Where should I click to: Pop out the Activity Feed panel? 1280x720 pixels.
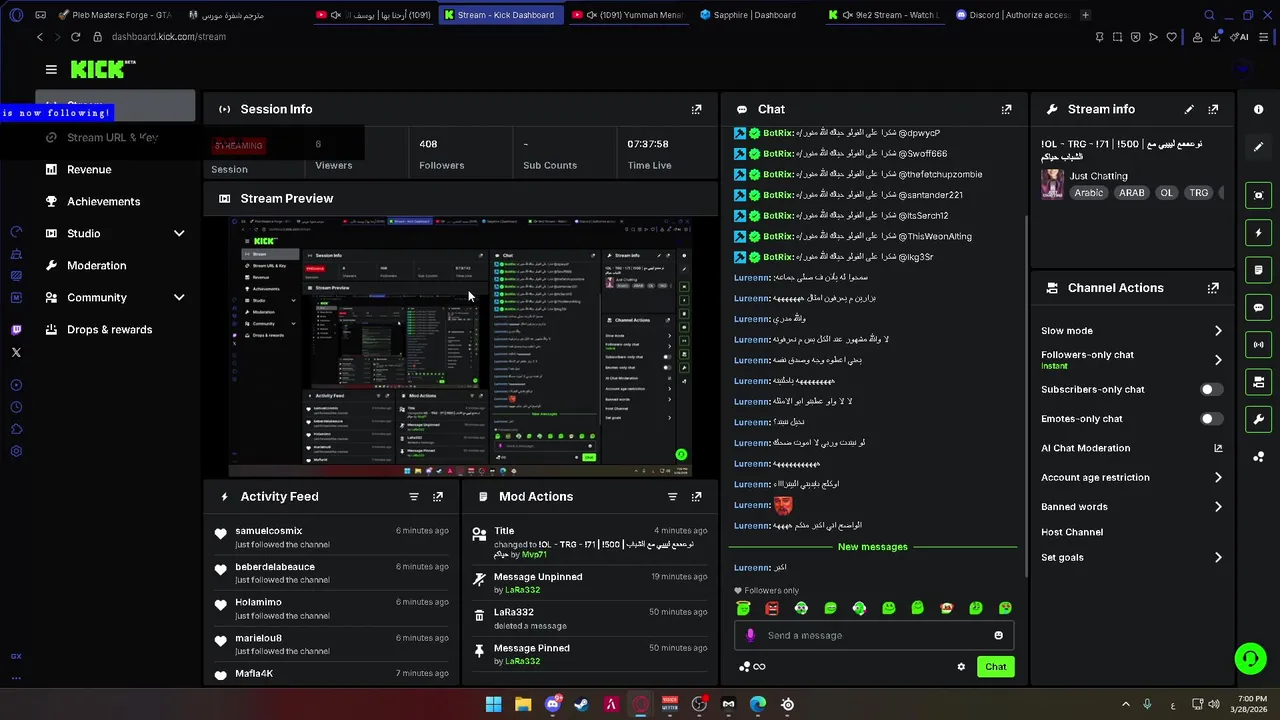click(437, 496)
